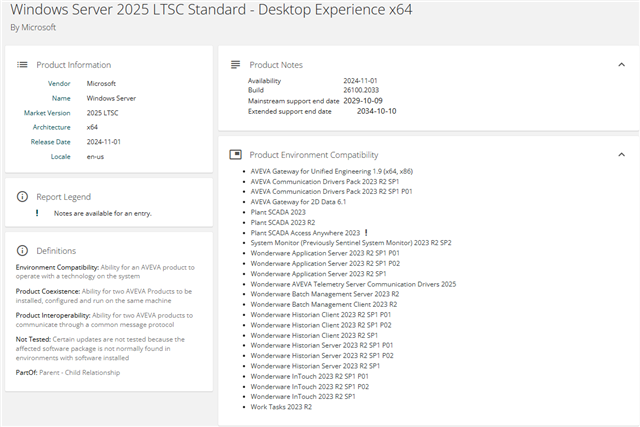640x427 pixels.
Task: Select Wonderware Batch Management Client 2023 R2
Action: click(x=324, y=305)
